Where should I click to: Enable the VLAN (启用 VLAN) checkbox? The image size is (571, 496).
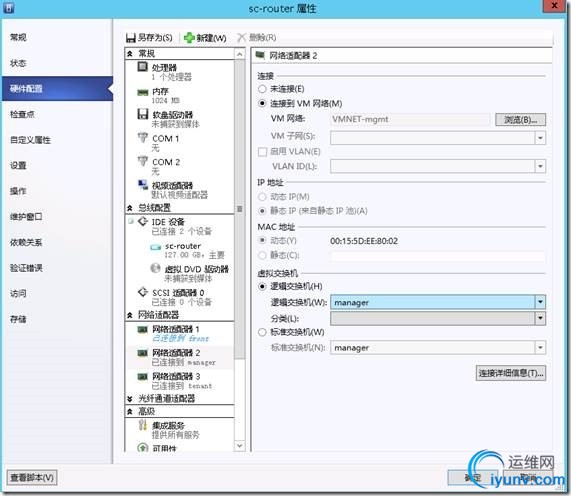[x=262, y=152]
